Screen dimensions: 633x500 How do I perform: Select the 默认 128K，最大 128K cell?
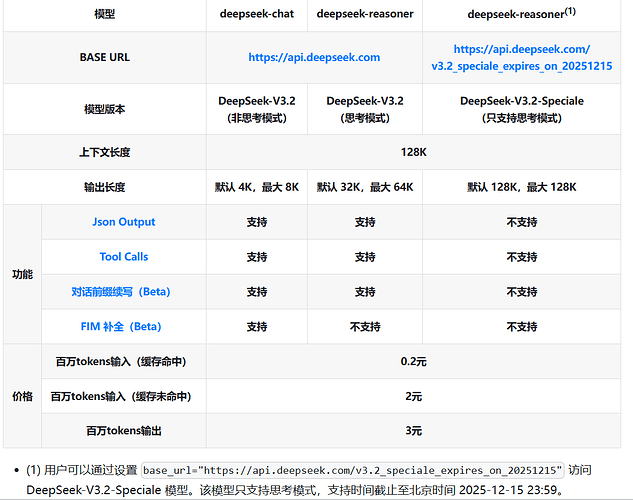(x=522, y=187)
